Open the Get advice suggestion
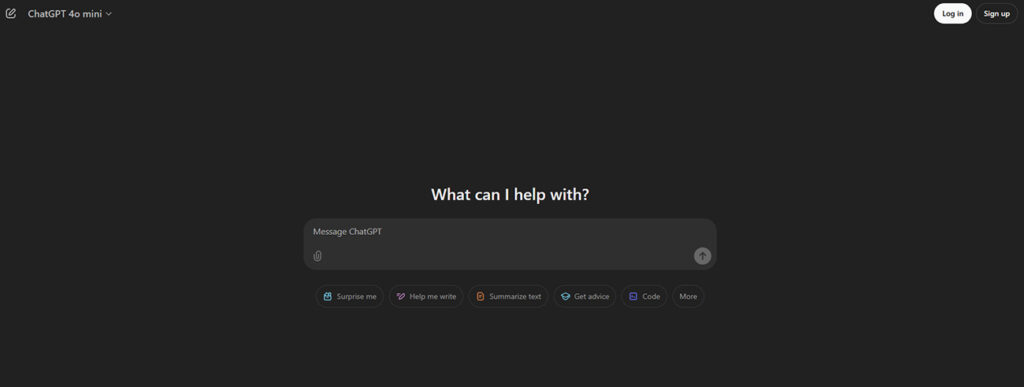Screen dimensions: 1024x387 point(584,296)
